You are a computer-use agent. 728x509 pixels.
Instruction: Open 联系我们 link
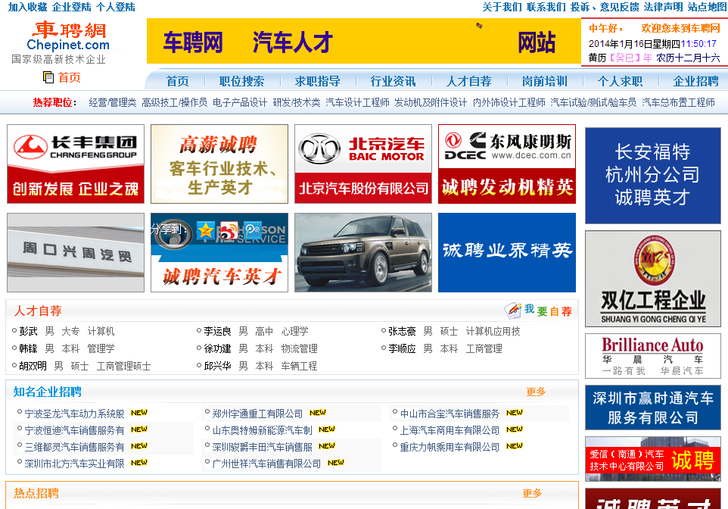coord(546,7)
